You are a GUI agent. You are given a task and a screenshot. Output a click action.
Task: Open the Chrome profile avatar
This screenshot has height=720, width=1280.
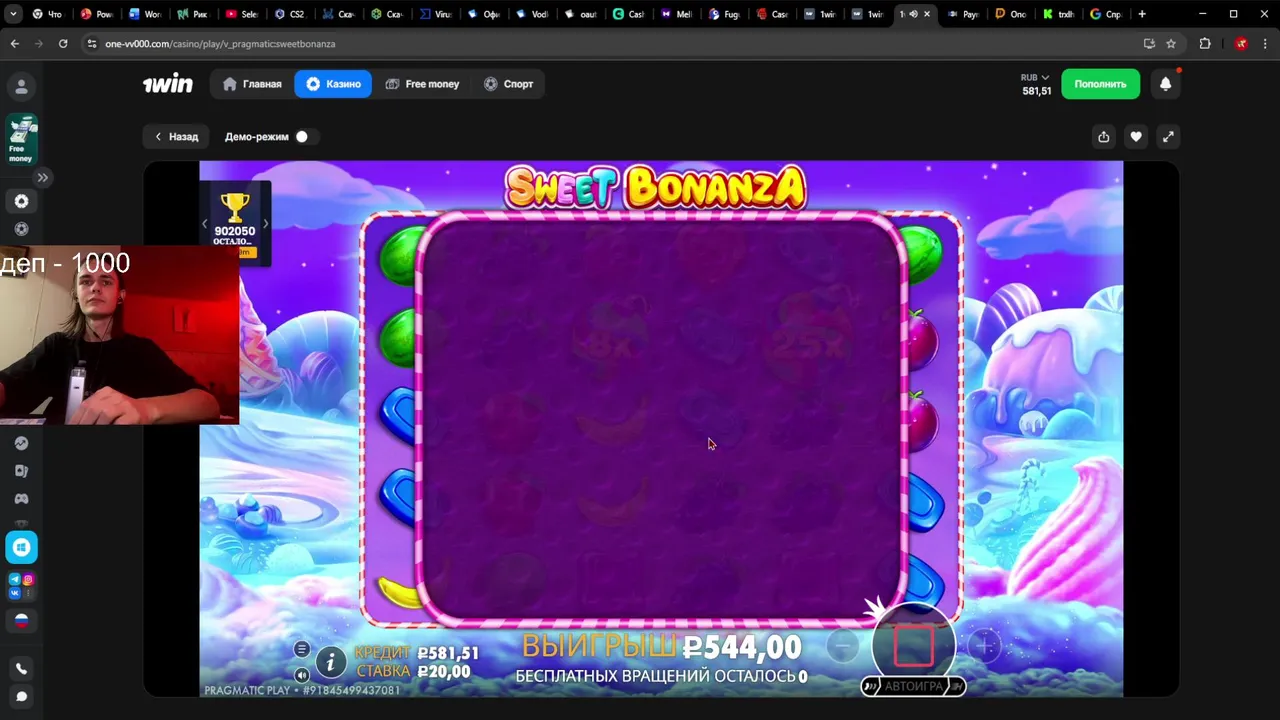[x=1241, y=44]
